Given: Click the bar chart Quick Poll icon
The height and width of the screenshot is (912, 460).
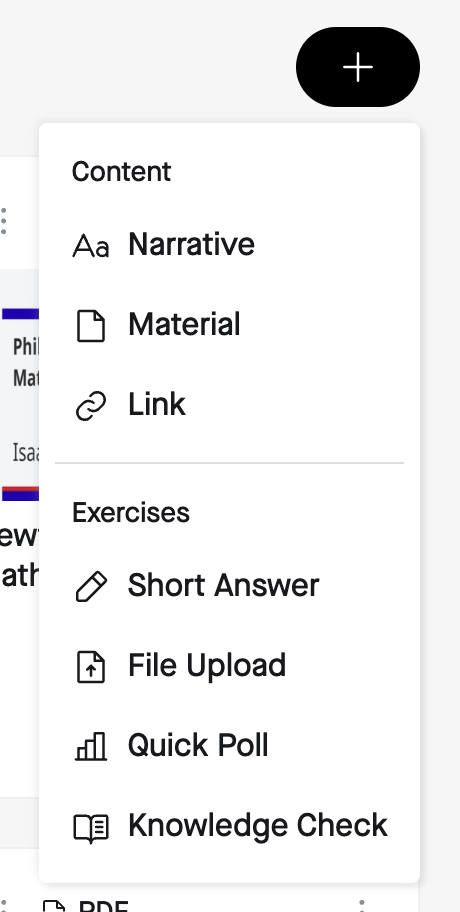Looking at the screenshot, I should pyautogui.click(x=91, y=746).
